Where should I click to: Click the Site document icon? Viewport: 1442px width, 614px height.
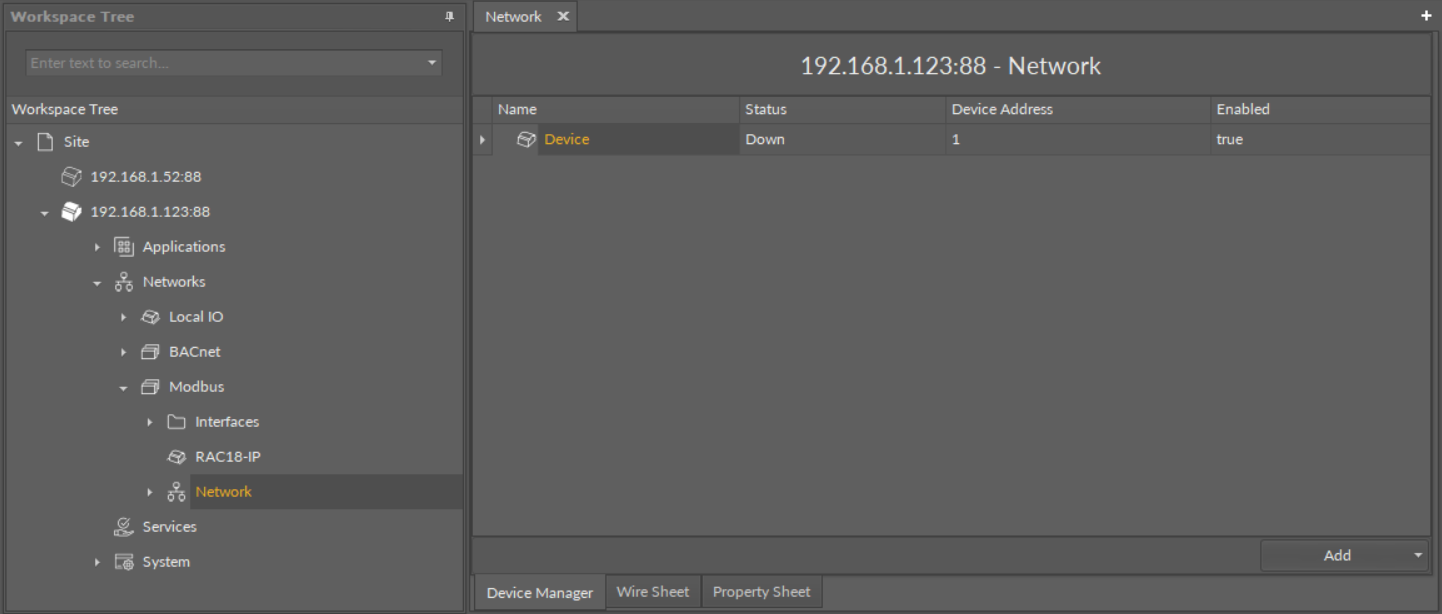point(45,142)
